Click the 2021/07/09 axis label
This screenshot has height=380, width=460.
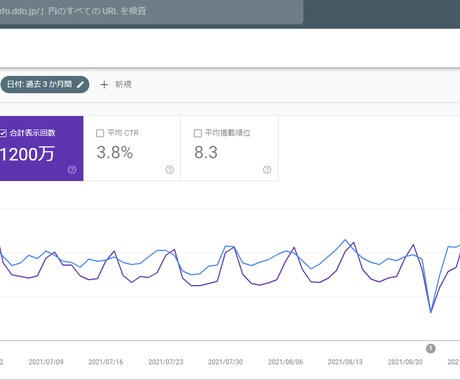tap(46, 362)
